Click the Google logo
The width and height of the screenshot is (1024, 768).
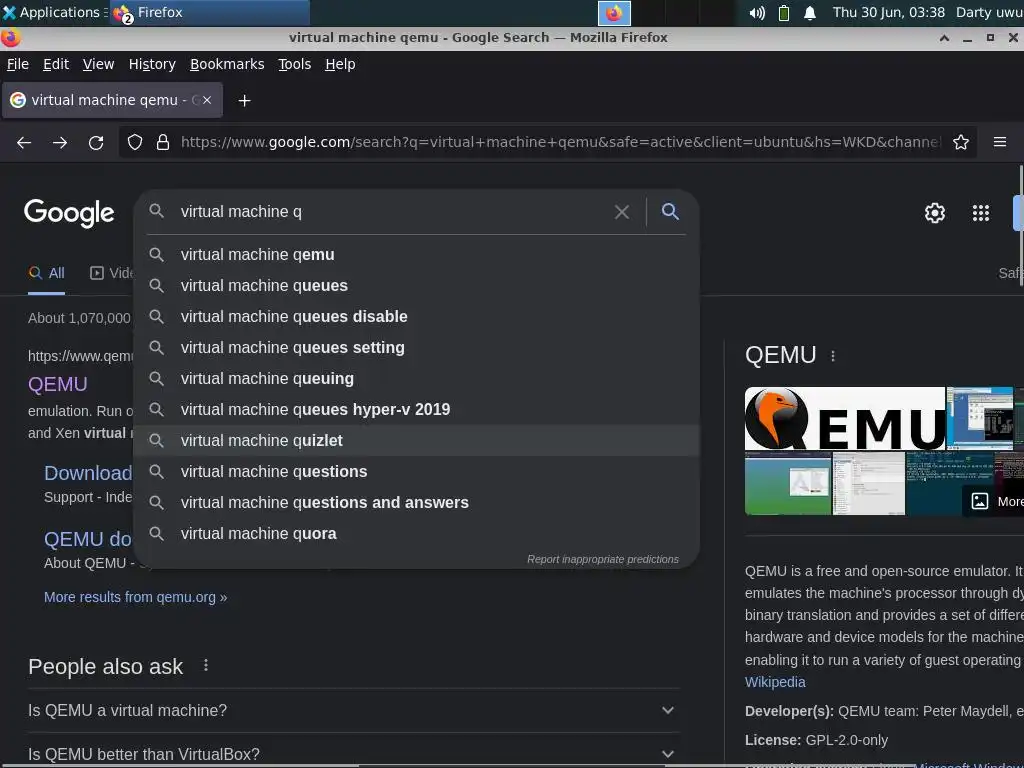(69, 213)
